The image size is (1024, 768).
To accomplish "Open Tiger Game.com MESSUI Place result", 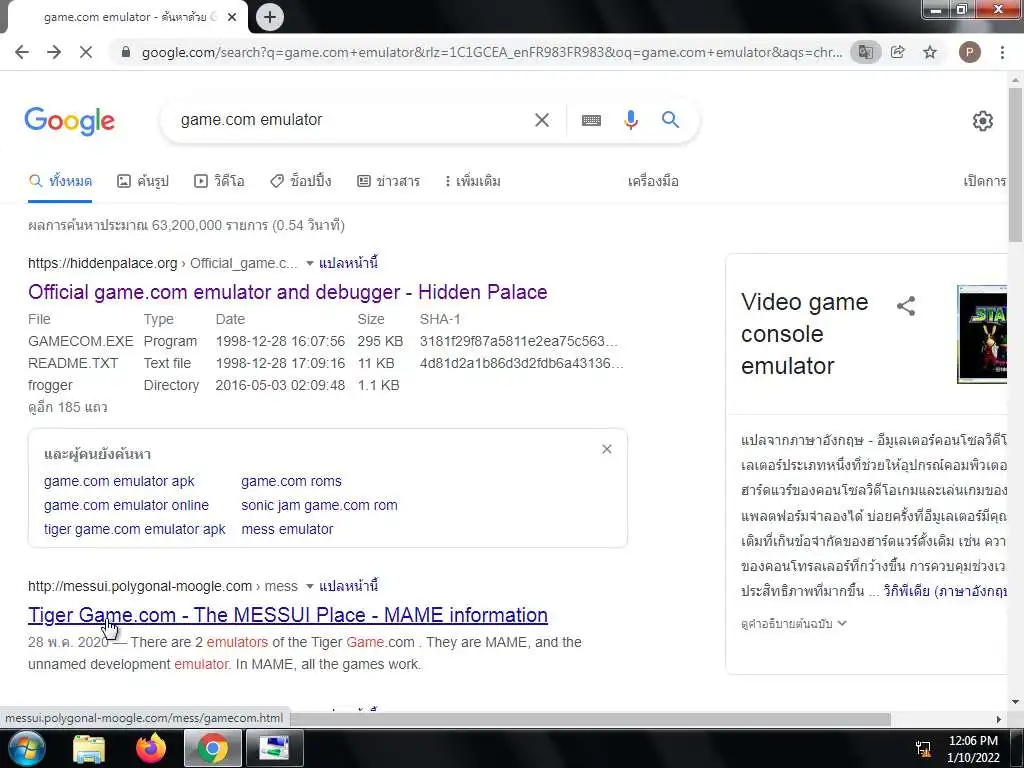I will click(287, 615).
